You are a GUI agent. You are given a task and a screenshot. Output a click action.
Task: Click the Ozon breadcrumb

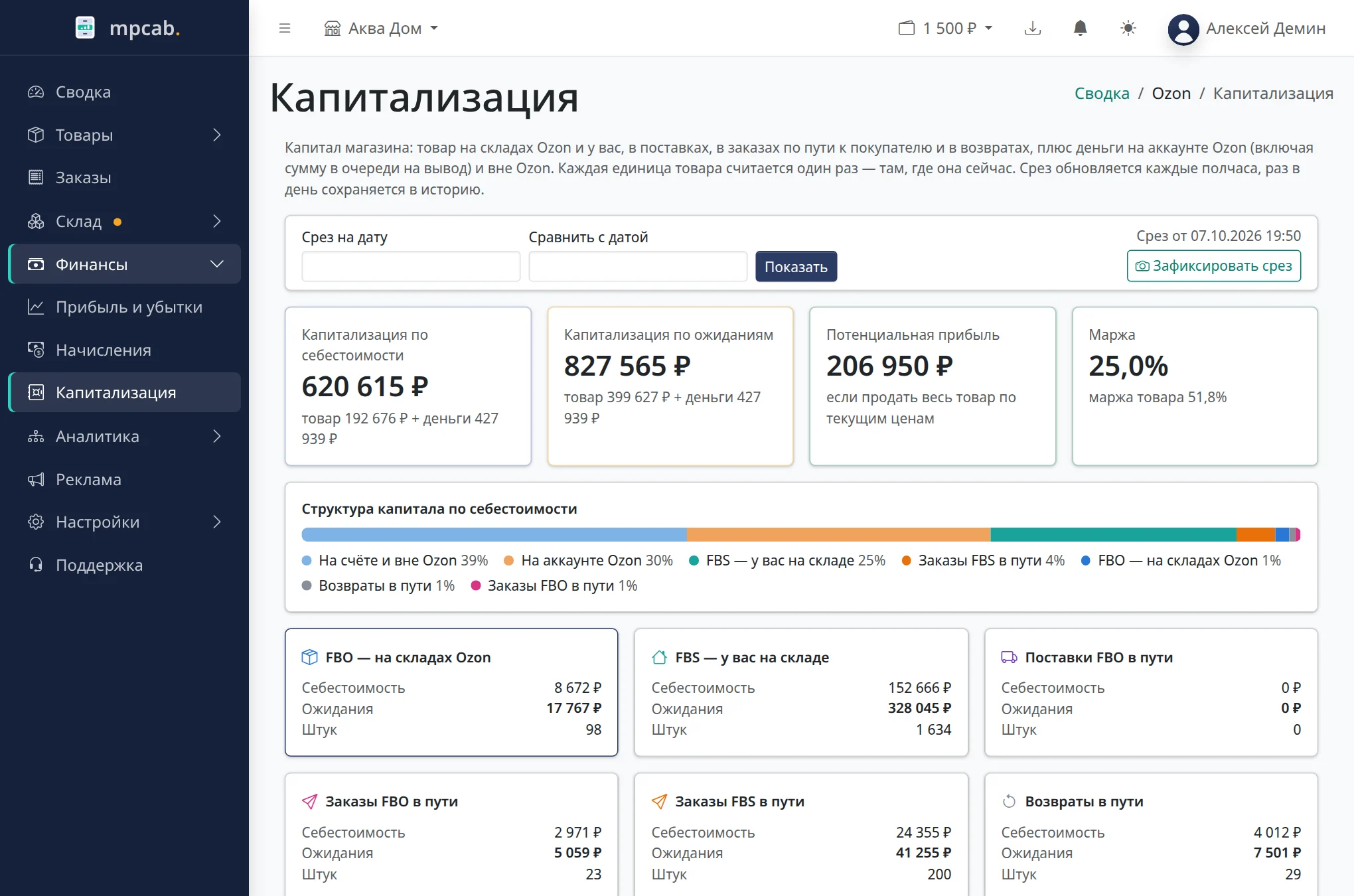coord(1171,94)
